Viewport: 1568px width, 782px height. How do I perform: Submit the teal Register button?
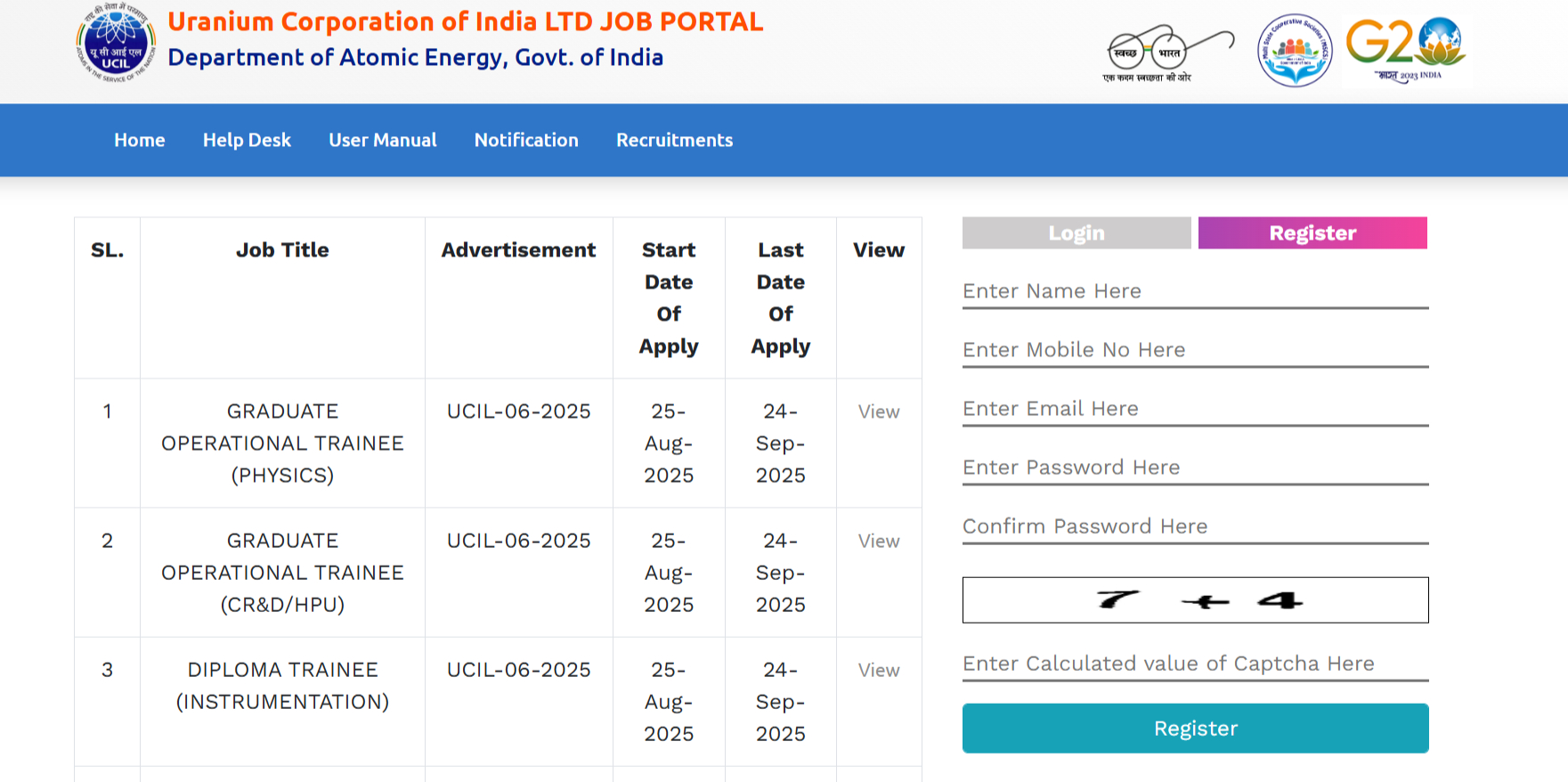coord(1196,729)
